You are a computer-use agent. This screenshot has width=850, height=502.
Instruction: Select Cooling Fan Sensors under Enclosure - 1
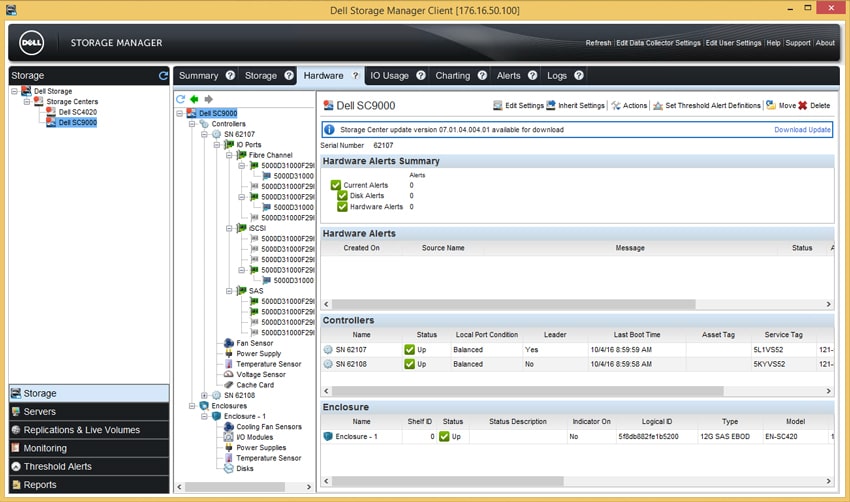[x=269, y=427]
